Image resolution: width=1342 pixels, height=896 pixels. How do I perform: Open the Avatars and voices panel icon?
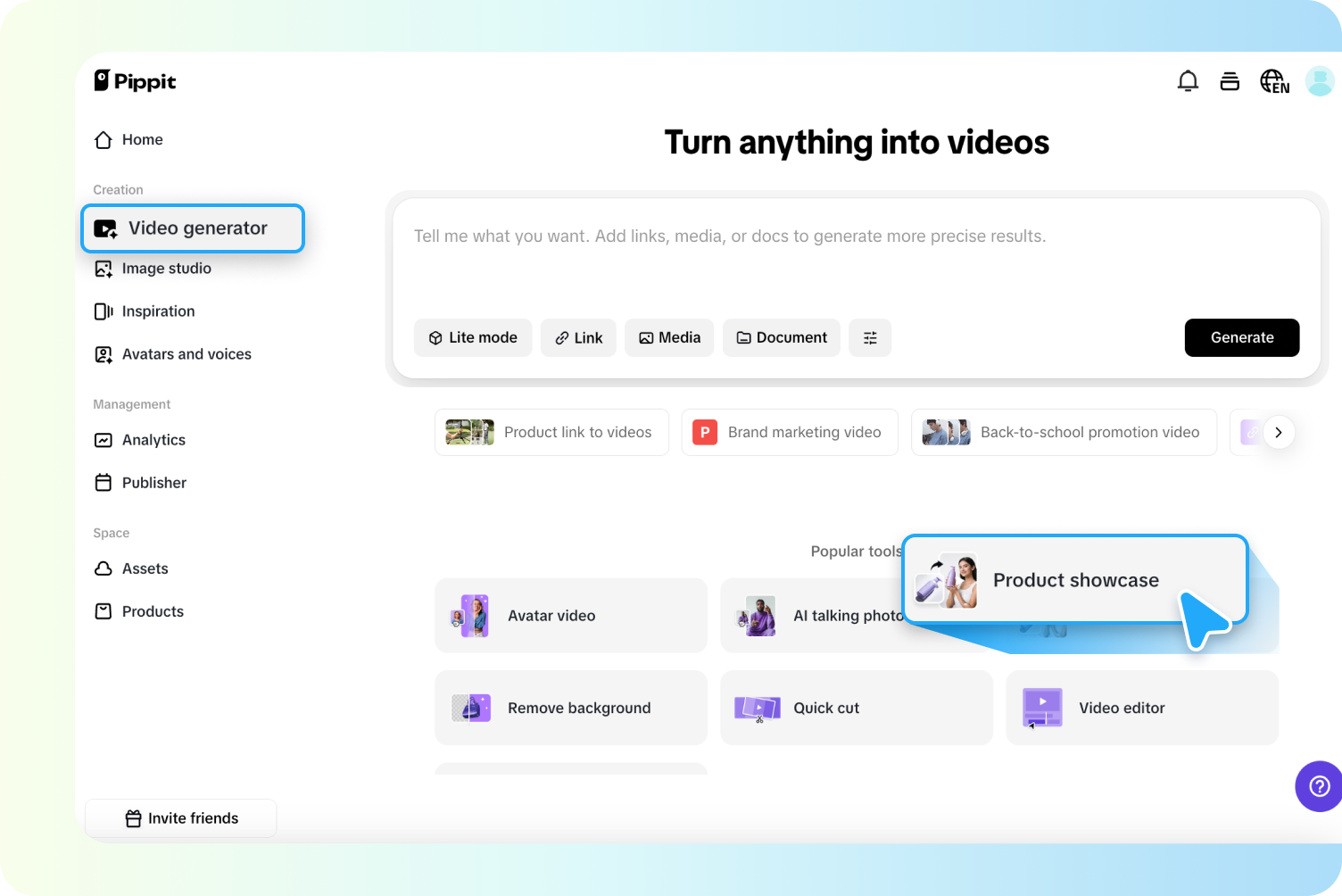(104, 353)
